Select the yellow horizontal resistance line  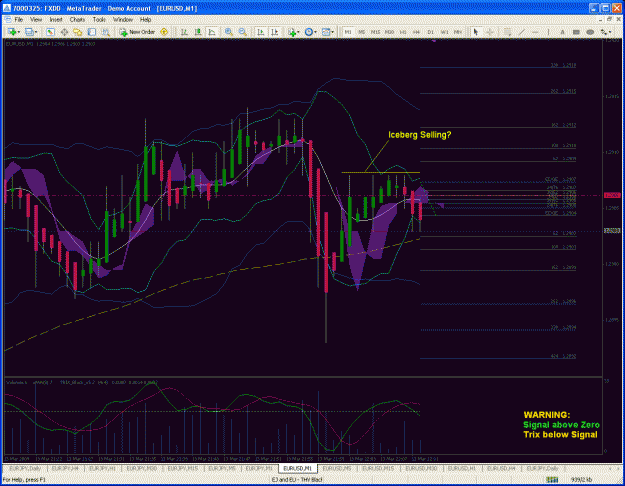click(x=381, y=173)
